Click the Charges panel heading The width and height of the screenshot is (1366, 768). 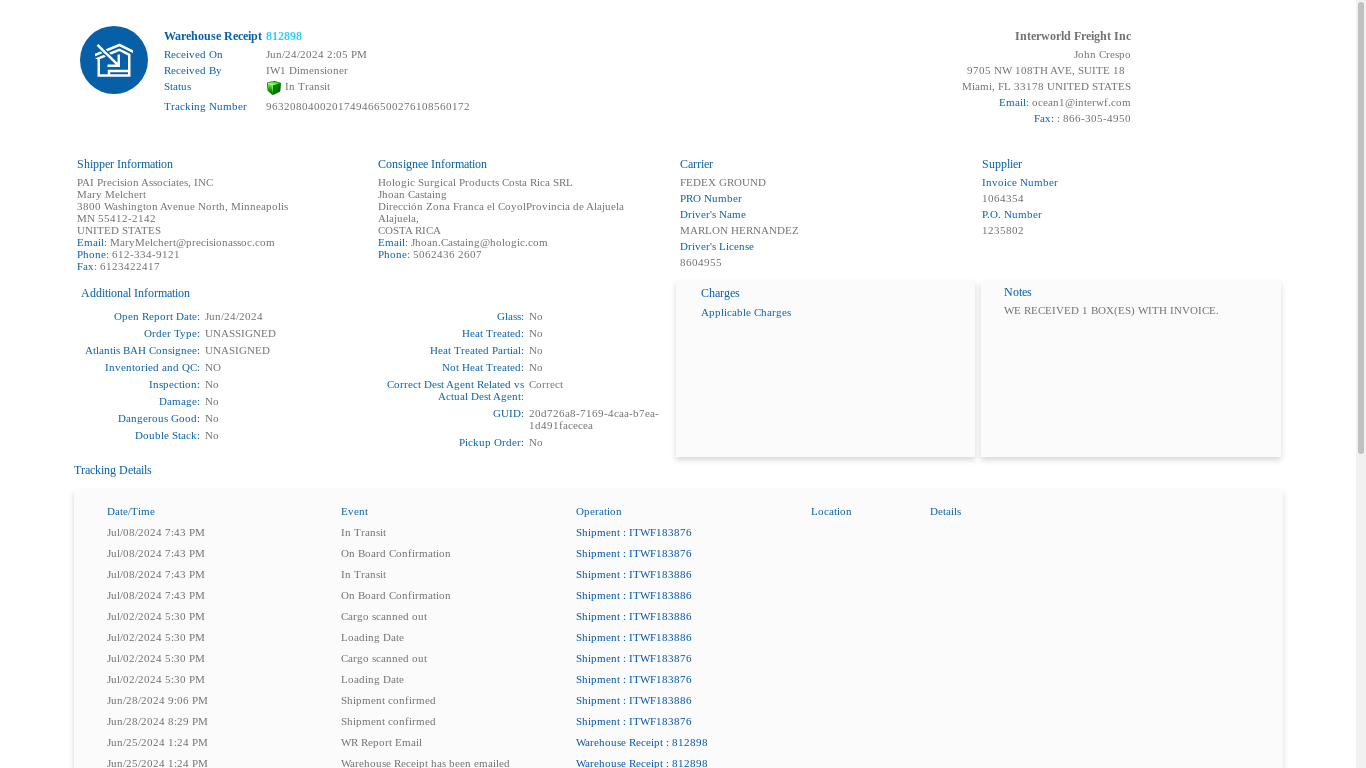tap(720, 293)
